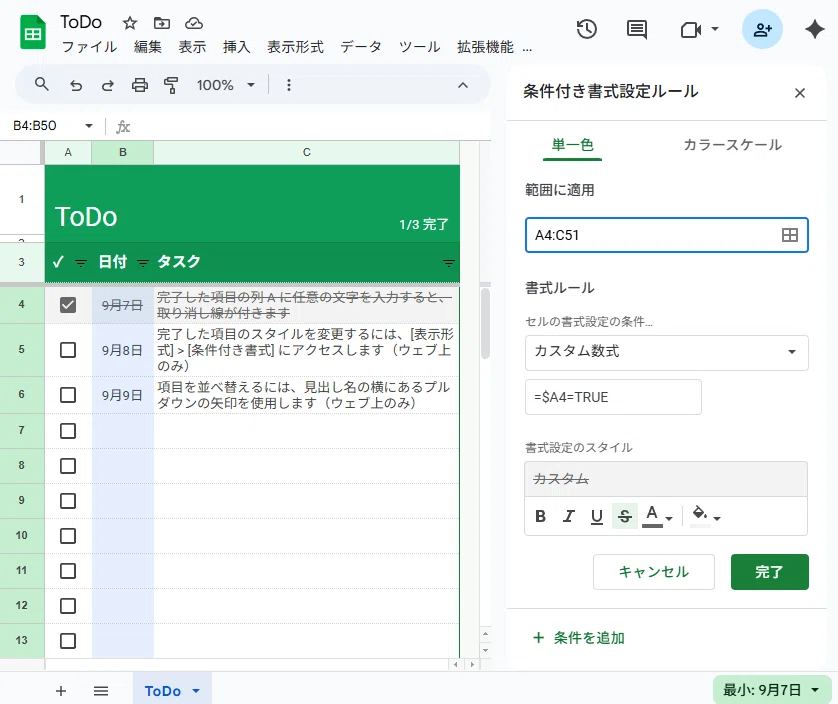Check cloud save status icon
The width and height of the screenshot is (838, 704).
(x=194, y=23)
